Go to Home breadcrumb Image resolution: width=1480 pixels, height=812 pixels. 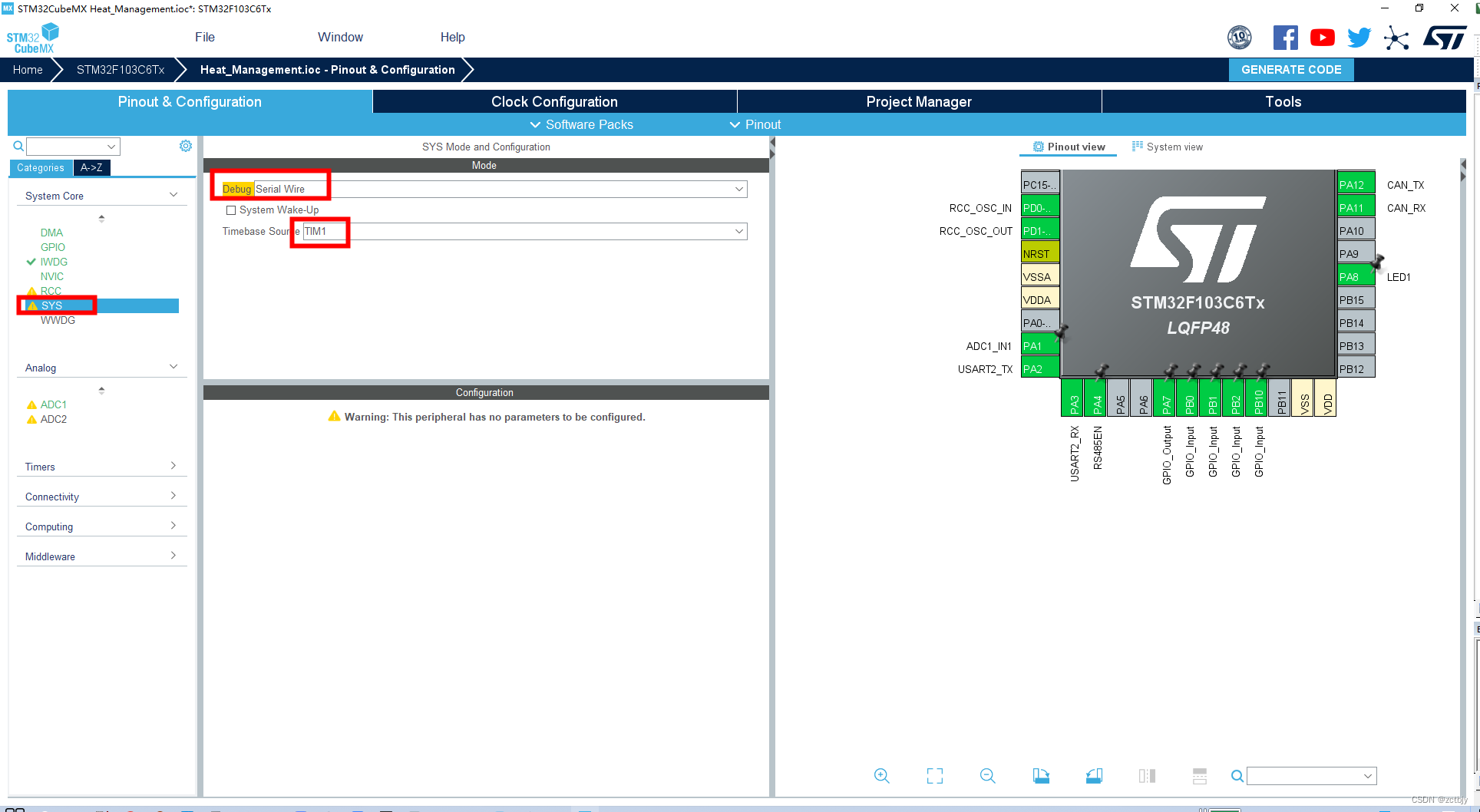(28, 69)
